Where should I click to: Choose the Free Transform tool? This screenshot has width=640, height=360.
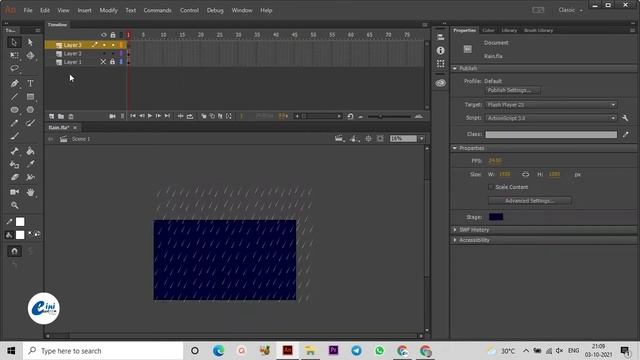click(x=14, y=55)
